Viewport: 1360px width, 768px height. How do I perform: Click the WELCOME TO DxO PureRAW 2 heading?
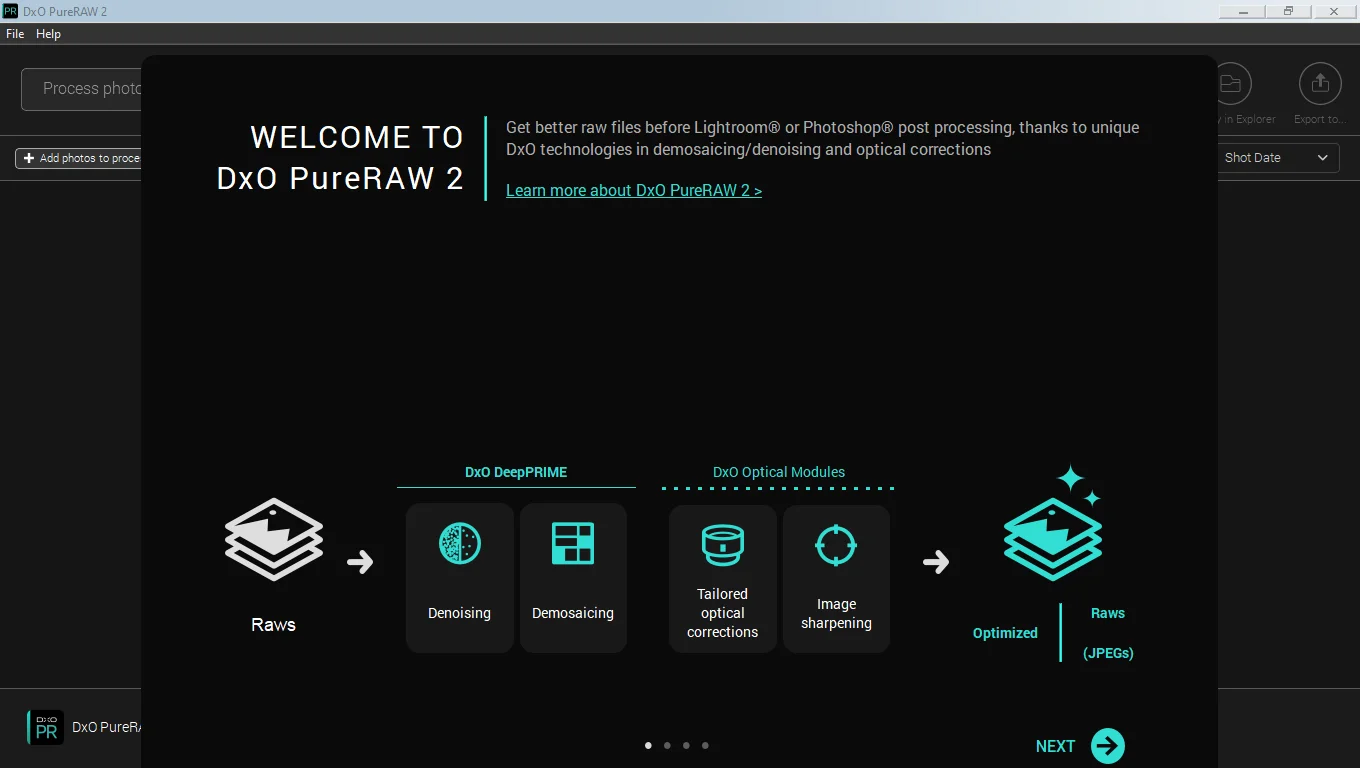[340, 158]
